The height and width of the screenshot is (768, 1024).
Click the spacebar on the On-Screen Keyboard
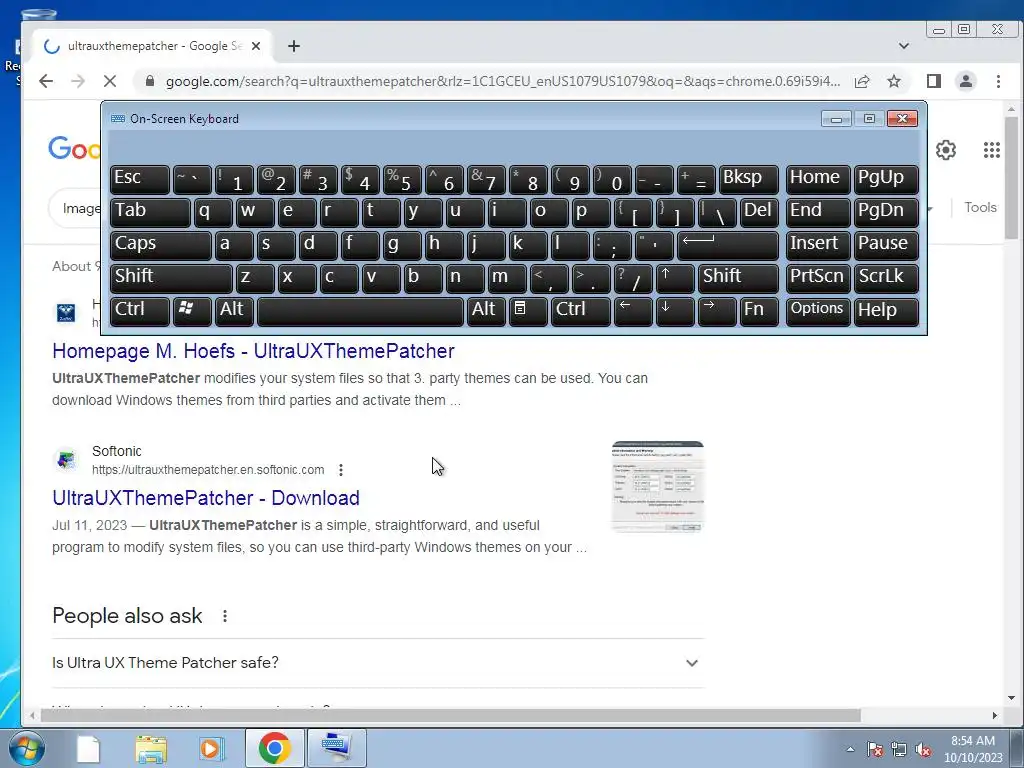(x=360, y=310)
